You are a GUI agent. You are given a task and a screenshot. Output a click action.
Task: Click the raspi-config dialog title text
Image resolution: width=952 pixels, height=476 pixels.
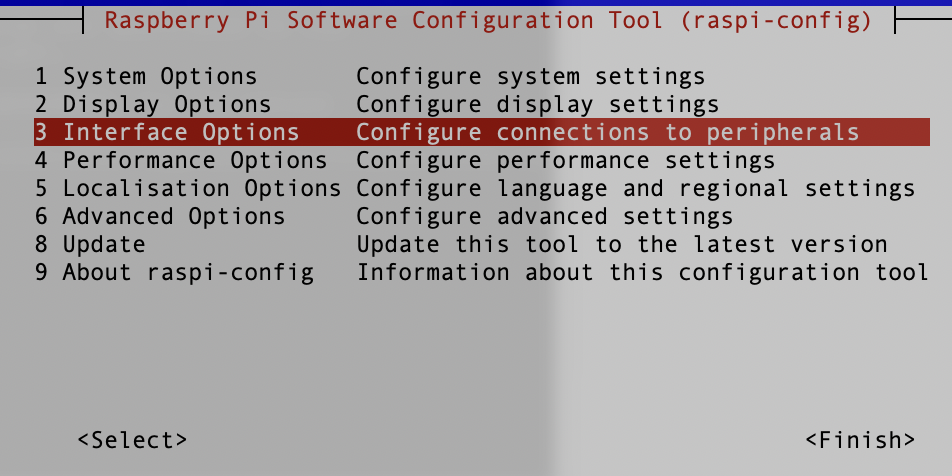point(489,21)
